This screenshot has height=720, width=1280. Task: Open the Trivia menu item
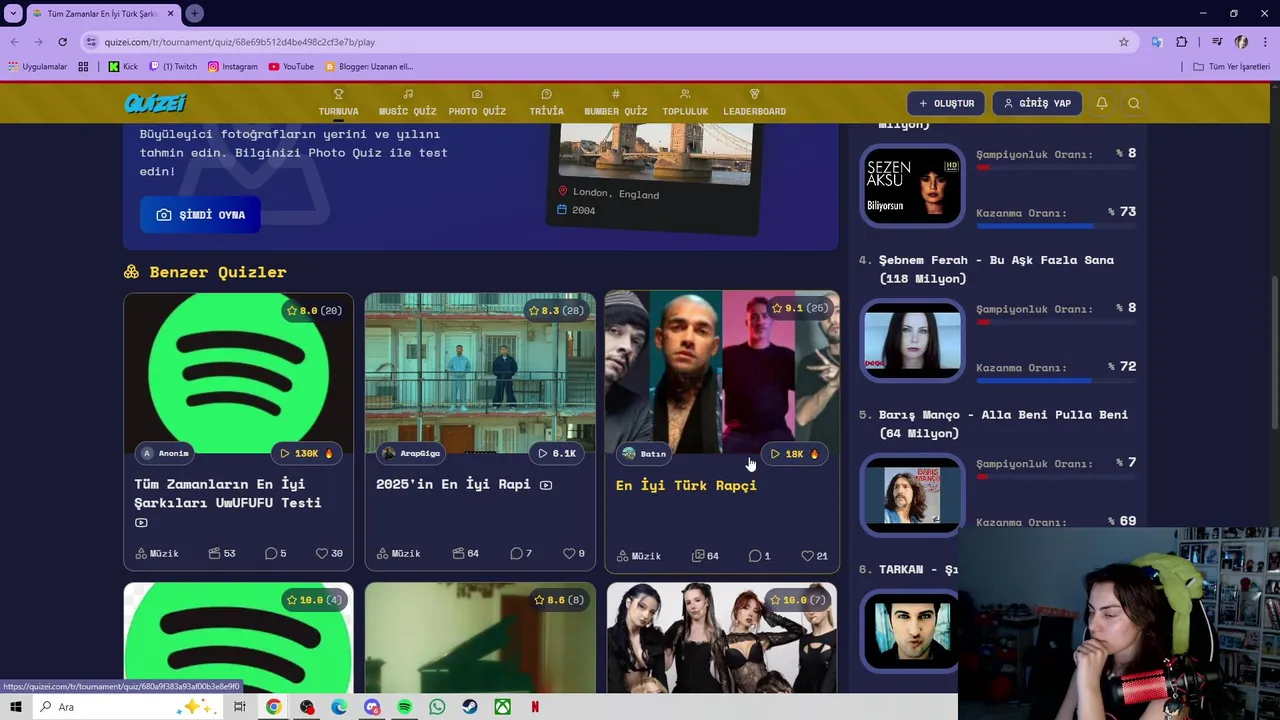coord(546,103)
